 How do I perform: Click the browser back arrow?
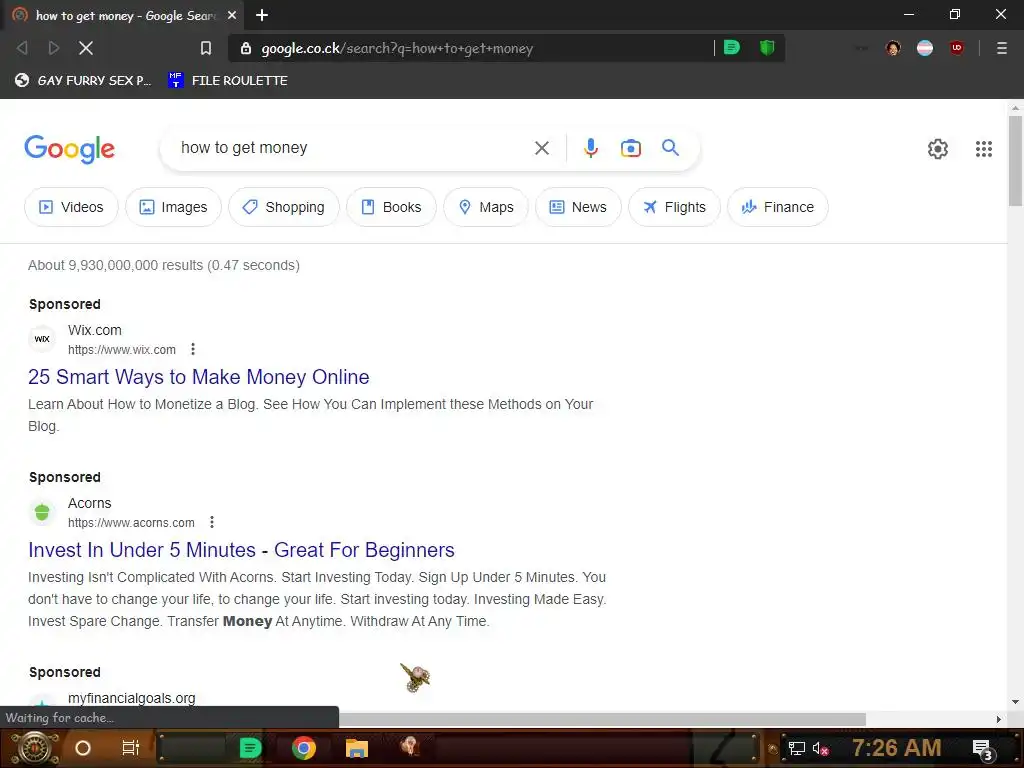[x=22, y=48]
